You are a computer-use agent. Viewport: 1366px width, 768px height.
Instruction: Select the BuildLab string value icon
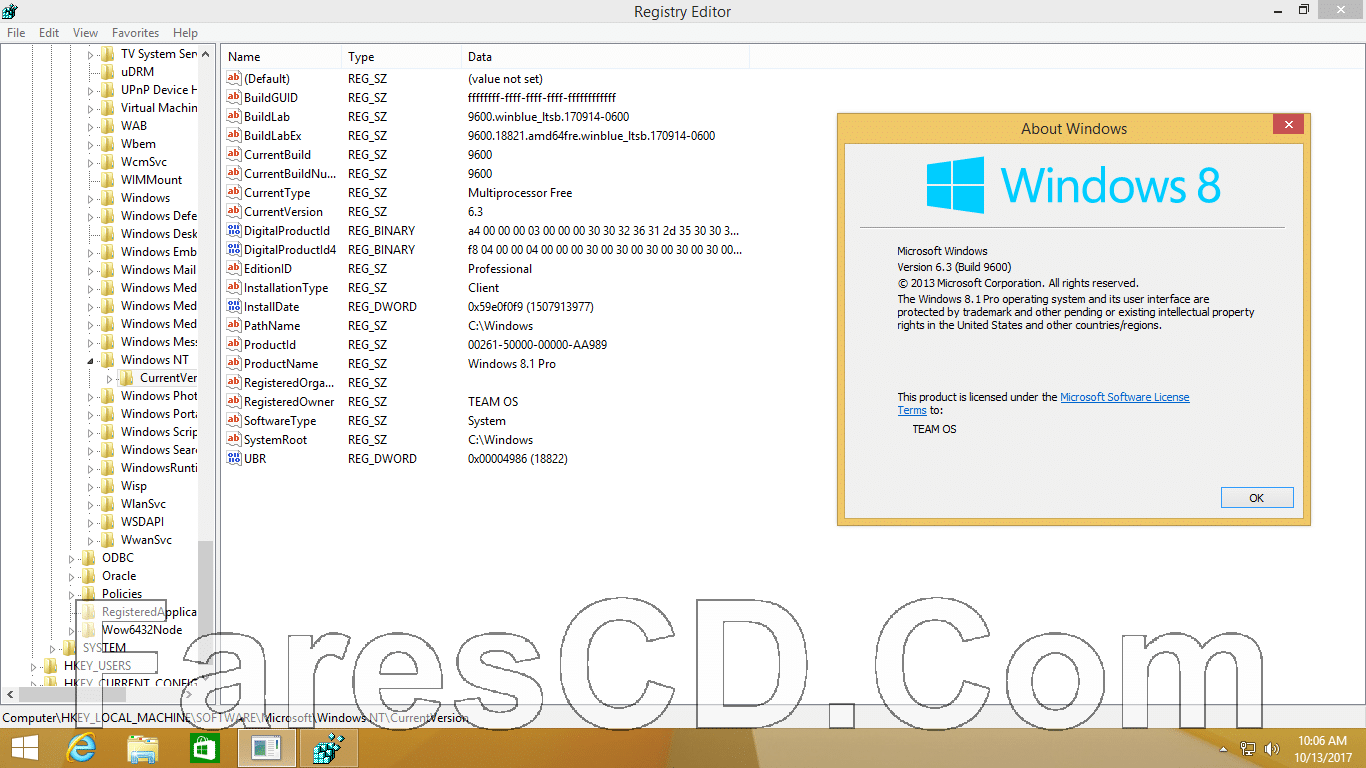[234, 116]
